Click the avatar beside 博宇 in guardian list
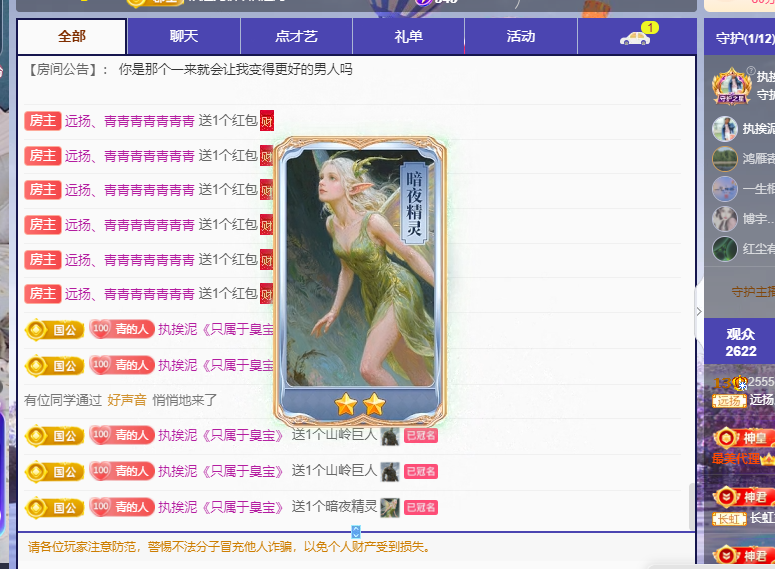775x569 pixels. 725,219
